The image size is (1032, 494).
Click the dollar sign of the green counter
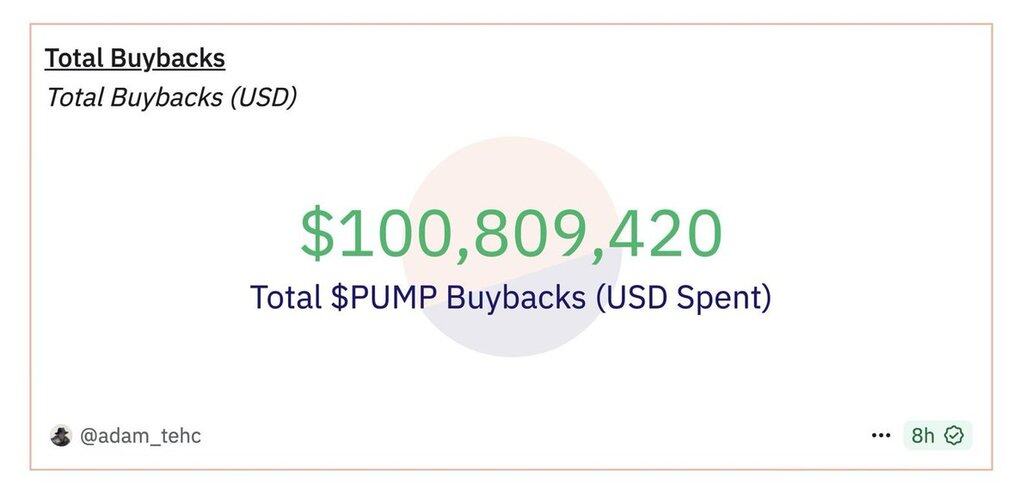tap(317, 233)
